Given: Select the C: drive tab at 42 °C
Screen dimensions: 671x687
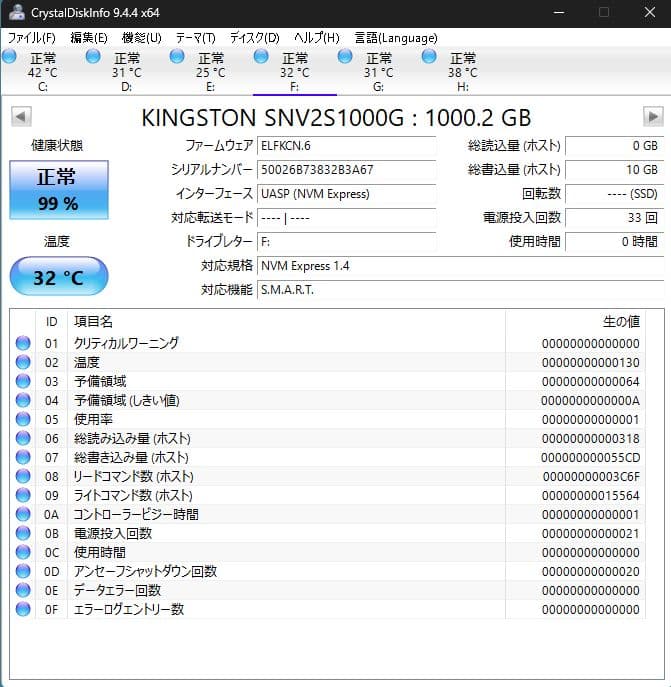Looking at the screenshot, I should pos(43,72).
